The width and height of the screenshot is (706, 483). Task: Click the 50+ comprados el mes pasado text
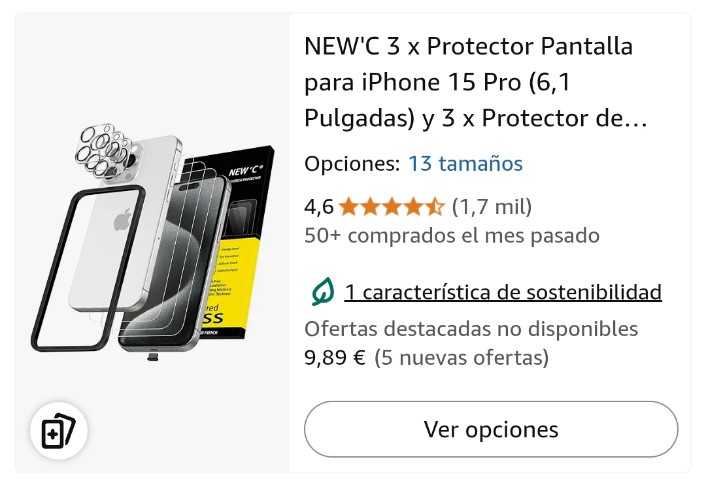pos(452,235)
